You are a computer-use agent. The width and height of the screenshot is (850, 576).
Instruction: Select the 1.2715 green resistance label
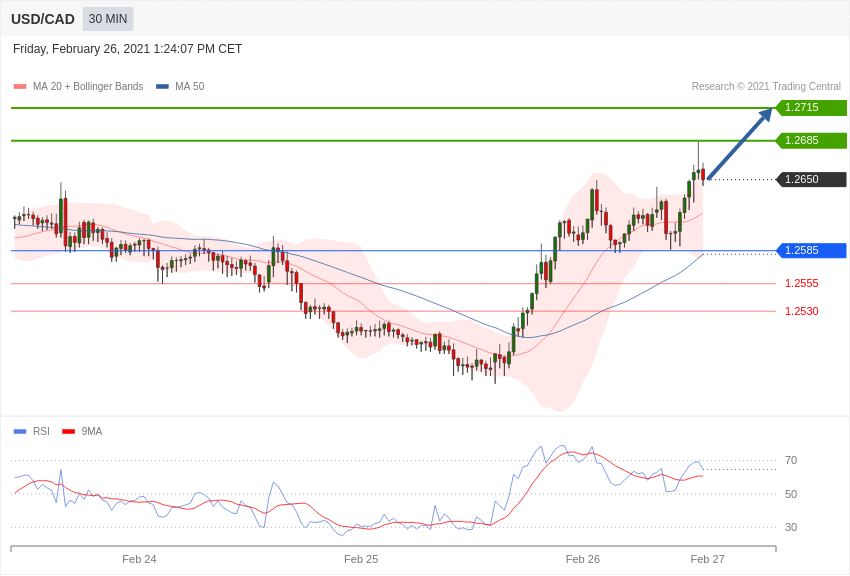tap(811, 107)
